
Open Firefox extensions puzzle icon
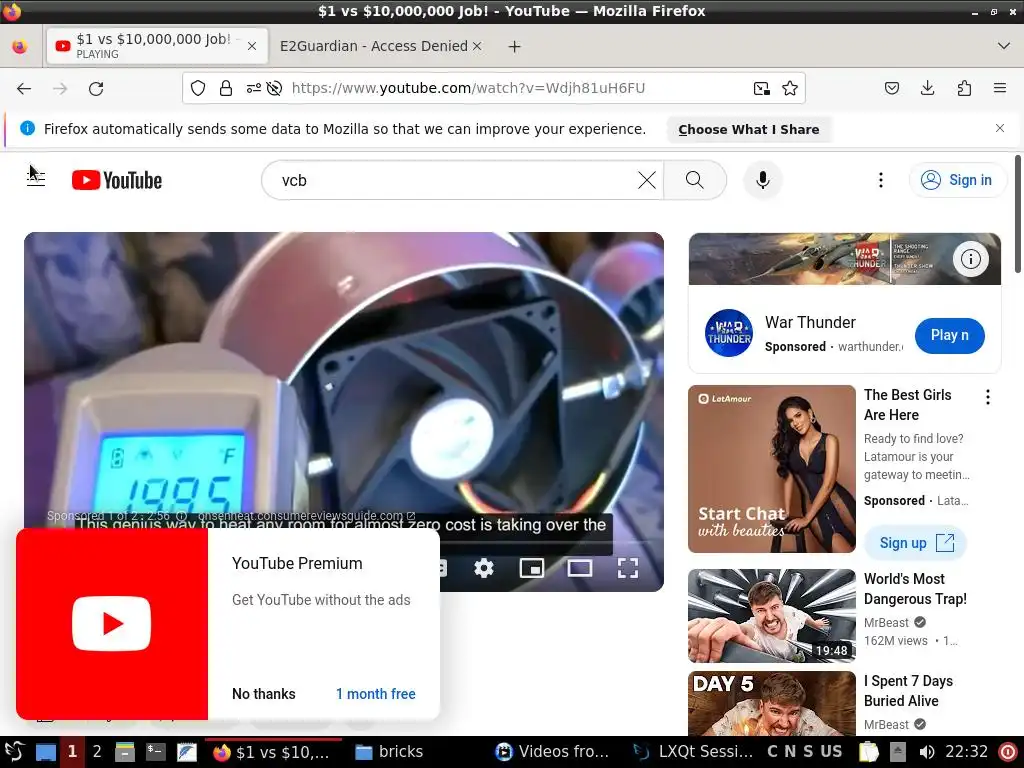964,88
